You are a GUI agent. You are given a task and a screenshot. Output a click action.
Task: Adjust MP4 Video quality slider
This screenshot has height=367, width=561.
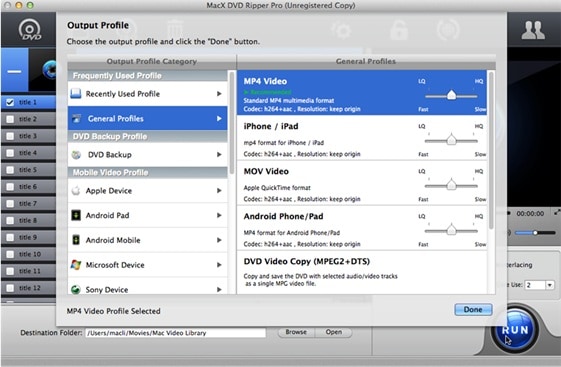(x=451, y=96)
